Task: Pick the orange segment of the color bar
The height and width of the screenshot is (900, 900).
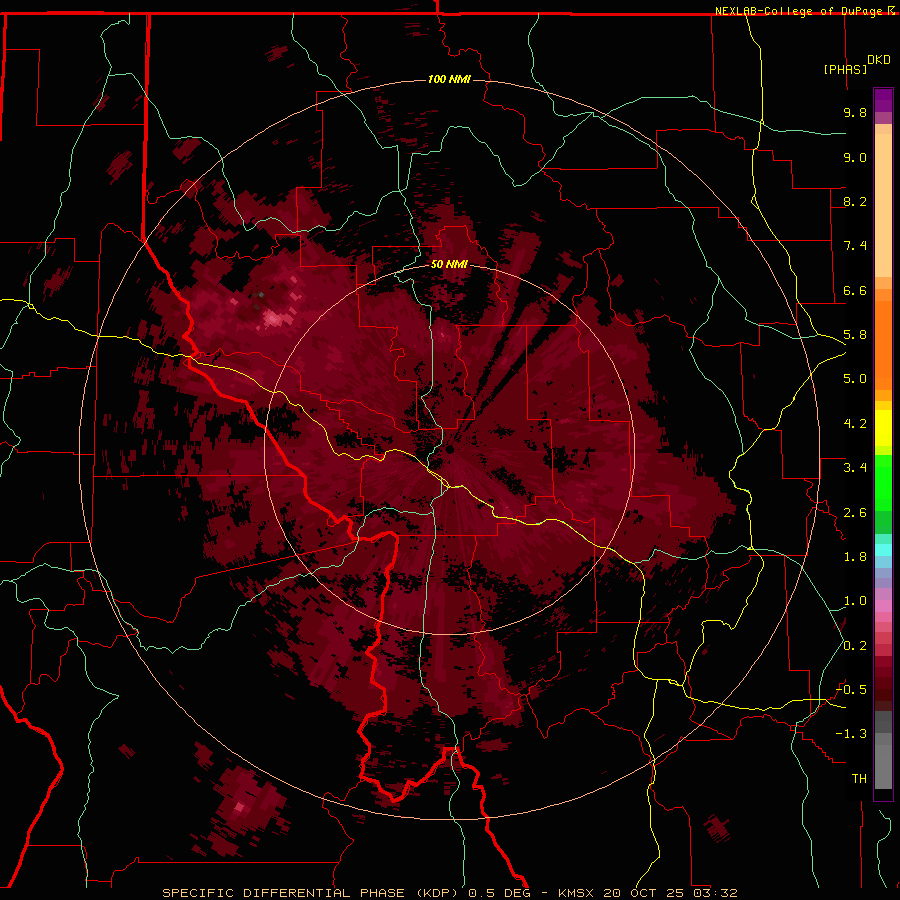Action: pos(883,344)
